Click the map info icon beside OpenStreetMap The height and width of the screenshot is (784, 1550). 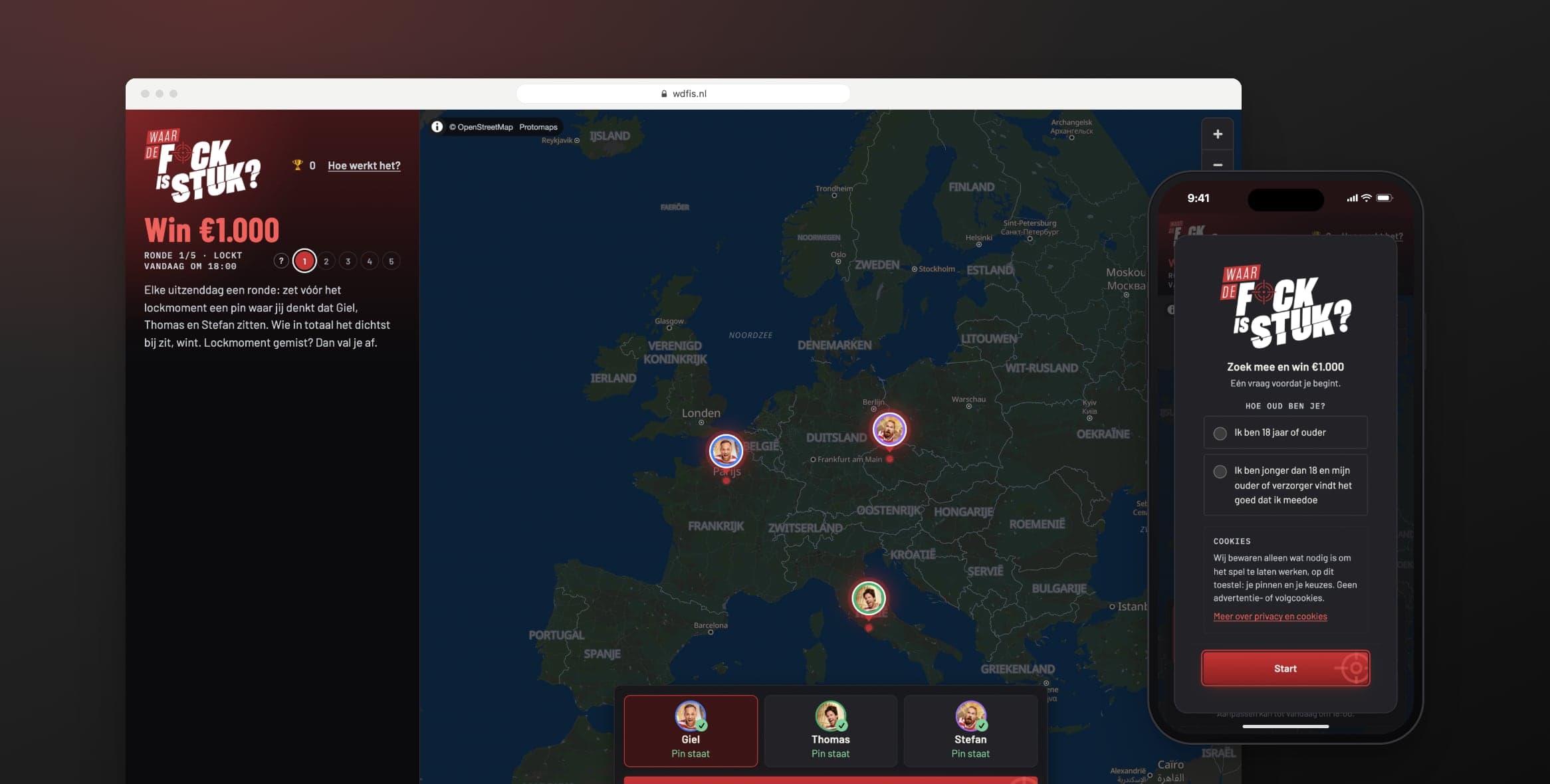(437, 127)
